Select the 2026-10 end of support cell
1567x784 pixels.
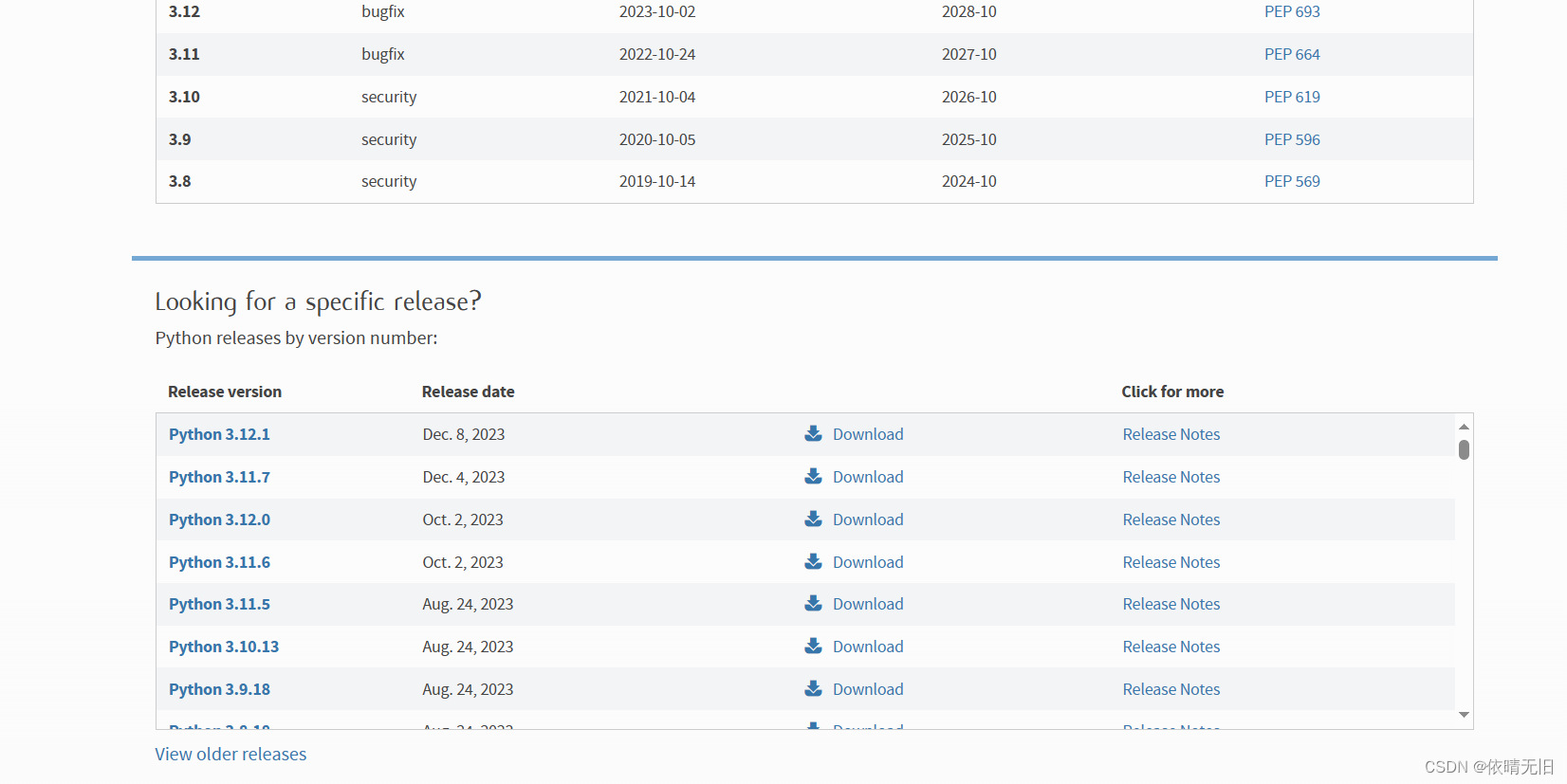[x=969, y=97]
